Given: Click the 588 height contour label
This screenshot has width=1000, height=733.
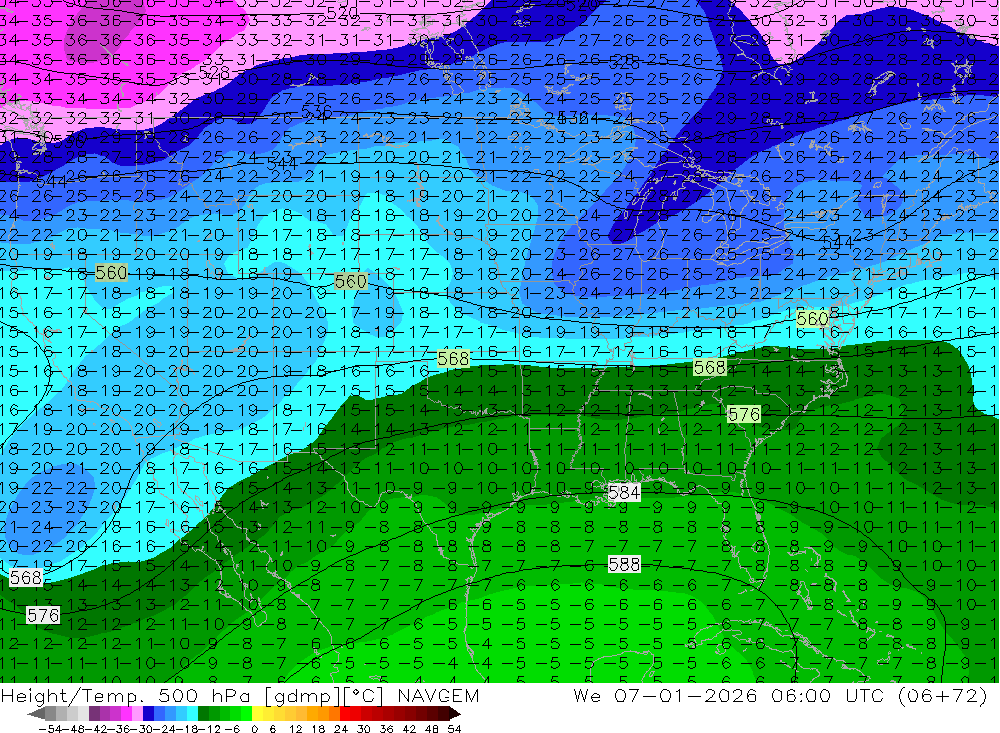Looking at the screenshot, I should [x=624, y=565].
